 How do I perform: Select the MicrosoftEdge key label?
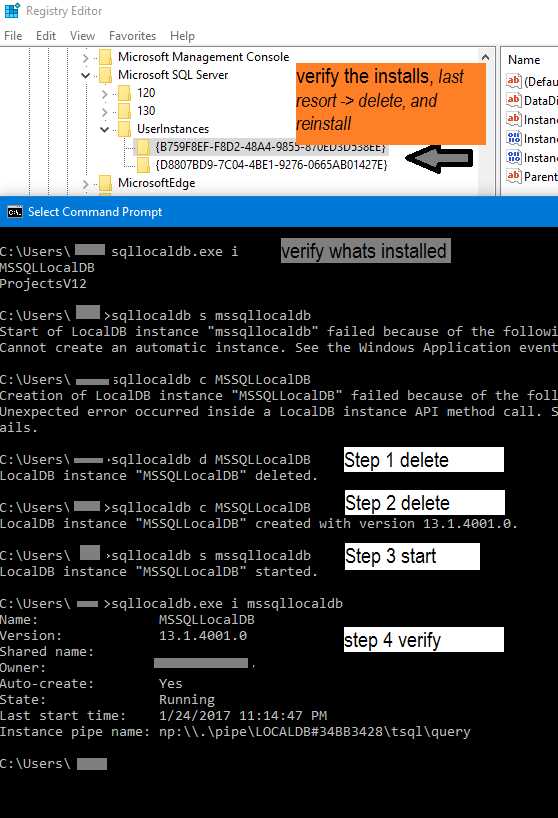[x=156, y=183]
